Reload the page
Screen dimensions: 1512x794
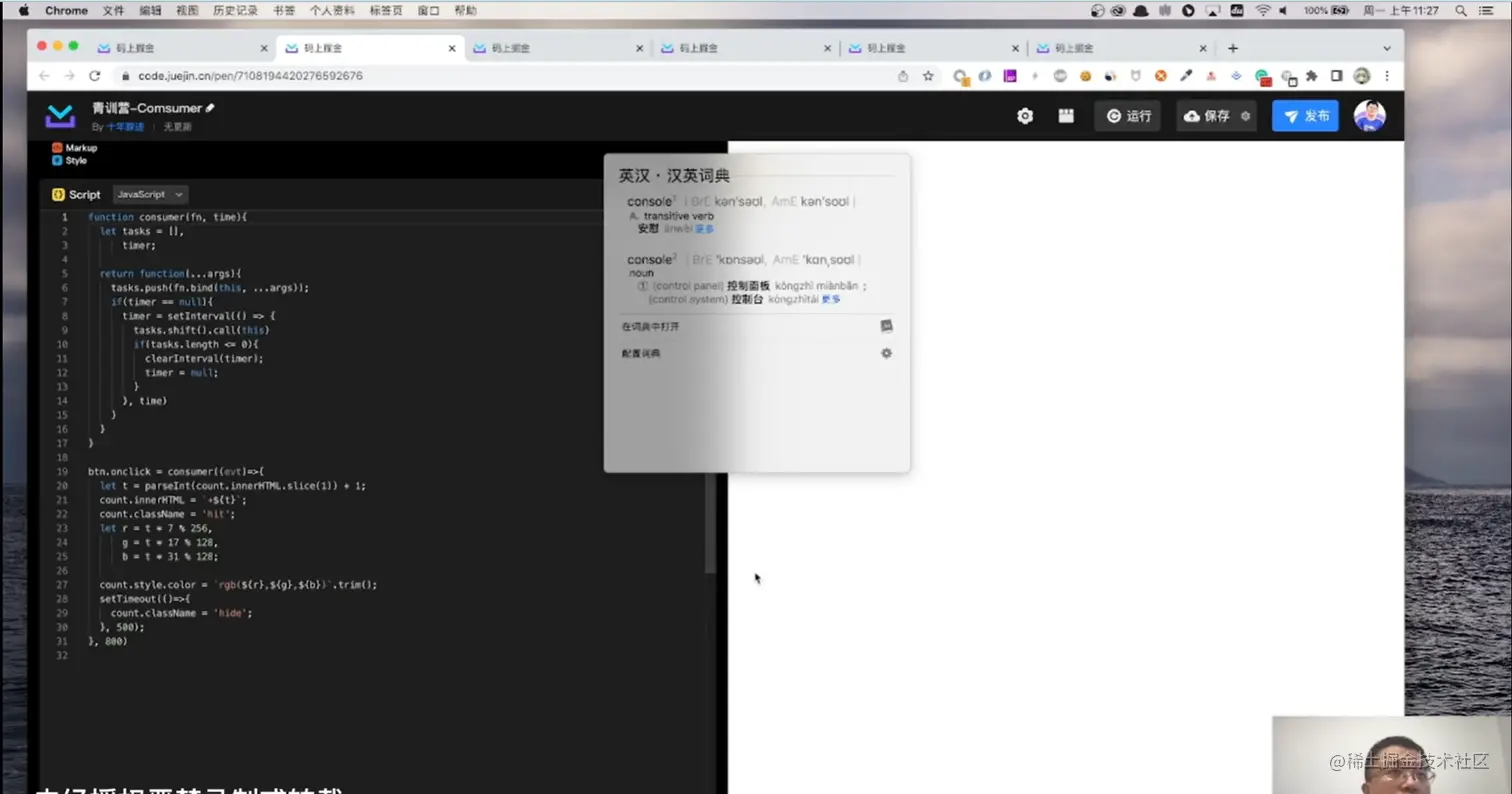[x=95, y=76]
